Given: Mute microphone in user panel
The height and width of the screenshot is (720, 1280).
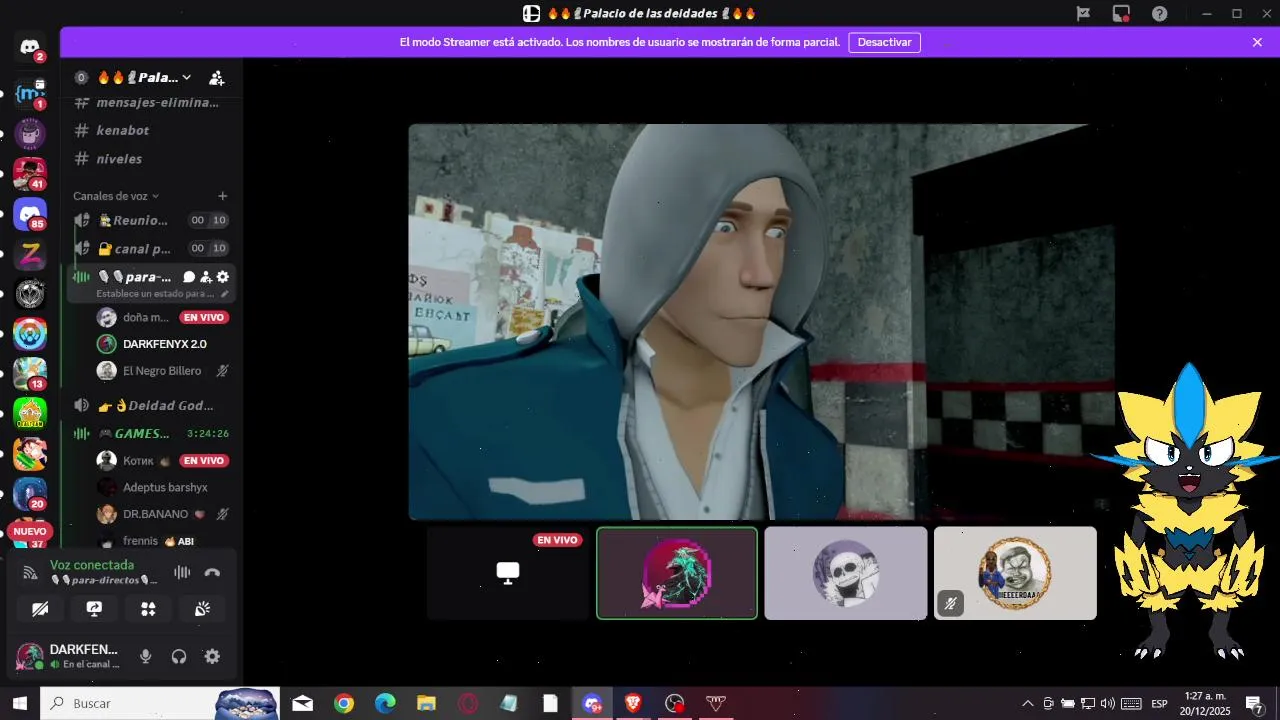Looking at the screenshot, I should tap(146, 657).
